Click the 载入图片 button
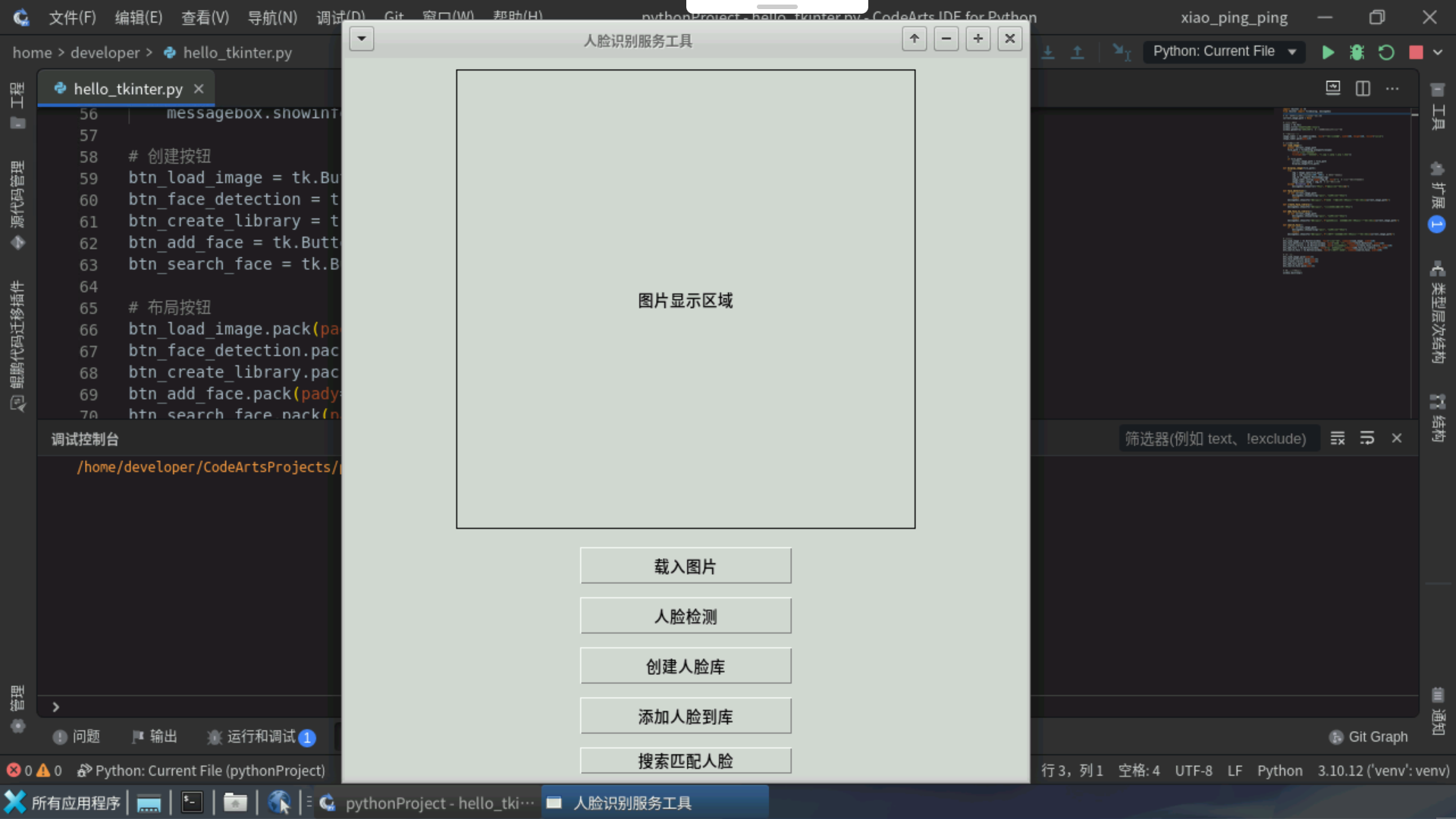 coord(685,565)
